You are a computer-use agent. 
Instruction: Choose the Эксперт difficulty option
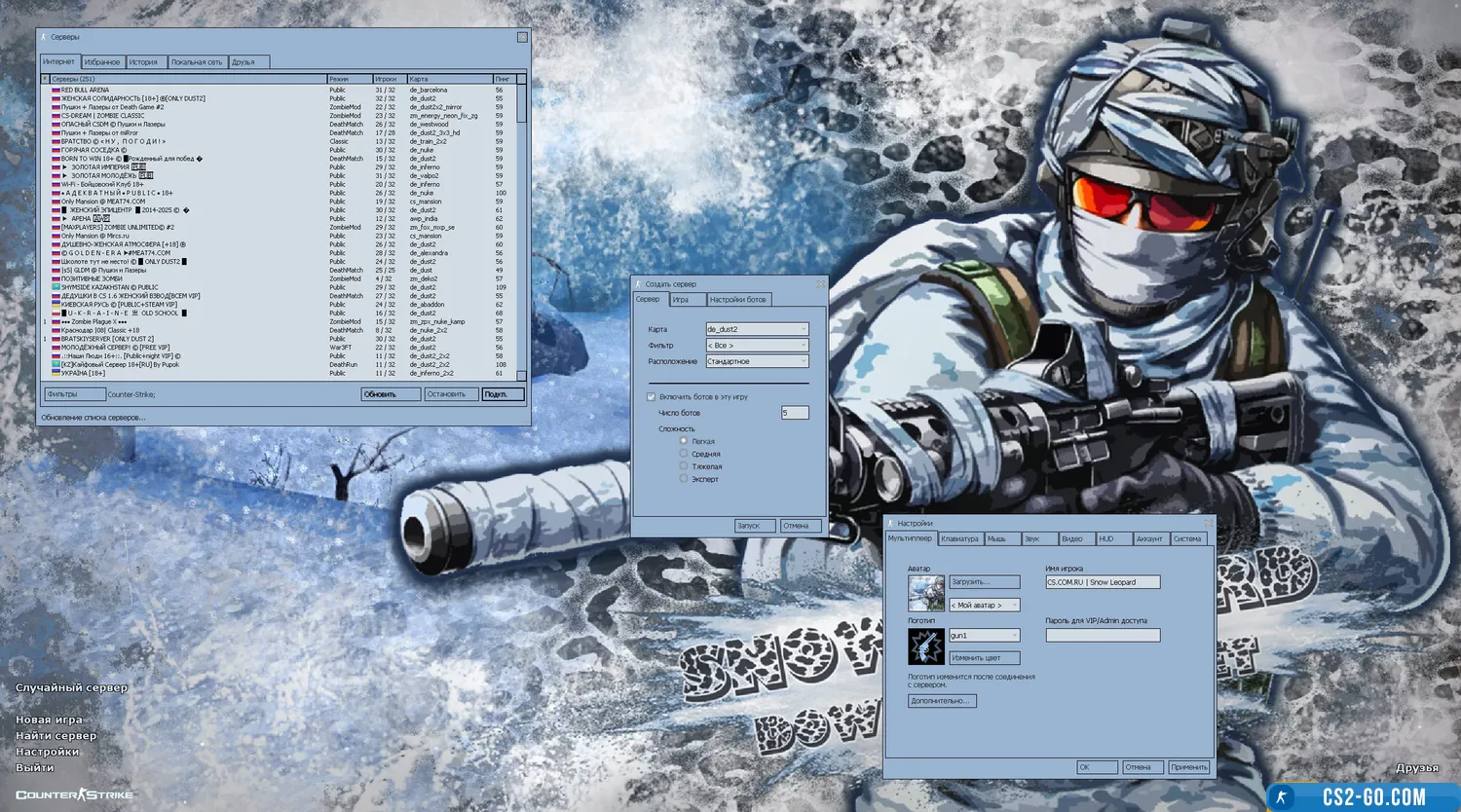tap(684, 479)
